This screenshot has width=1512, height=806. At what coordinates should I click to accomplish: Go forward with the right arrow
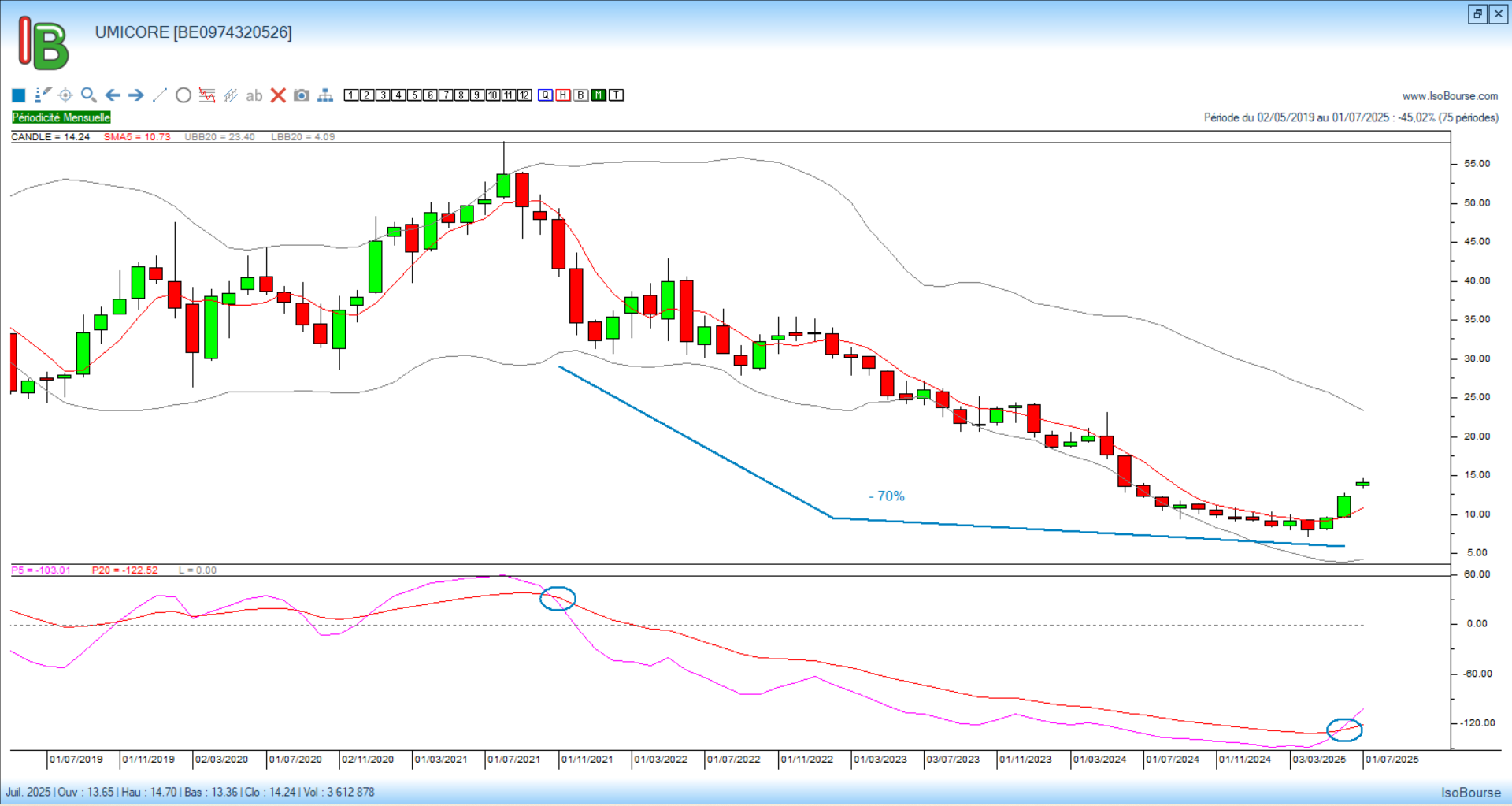pyautogui.click(x=136, y=95)
